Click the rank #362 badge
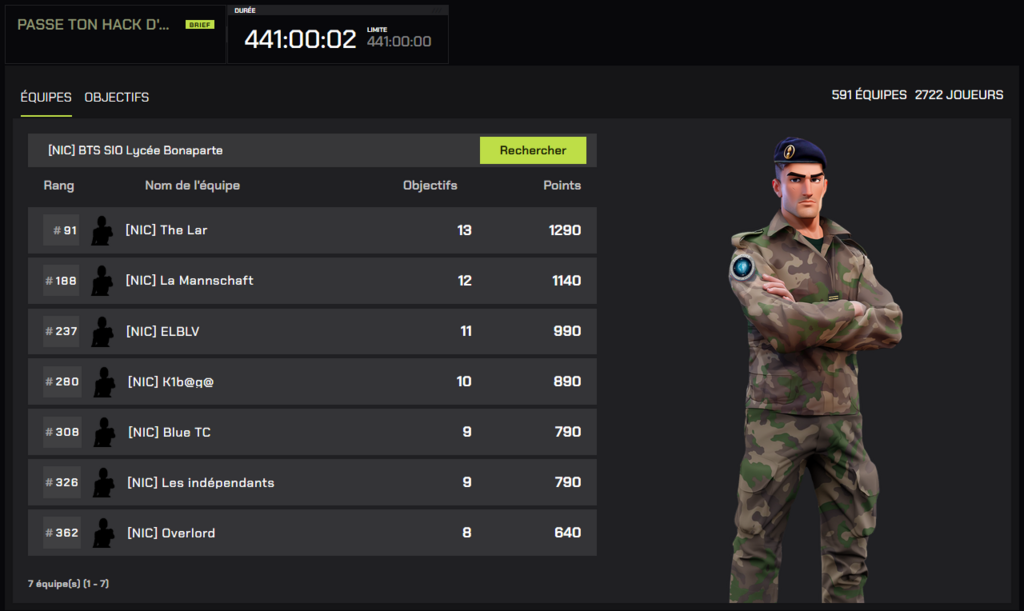The image size is (1024, 611). 62,533
